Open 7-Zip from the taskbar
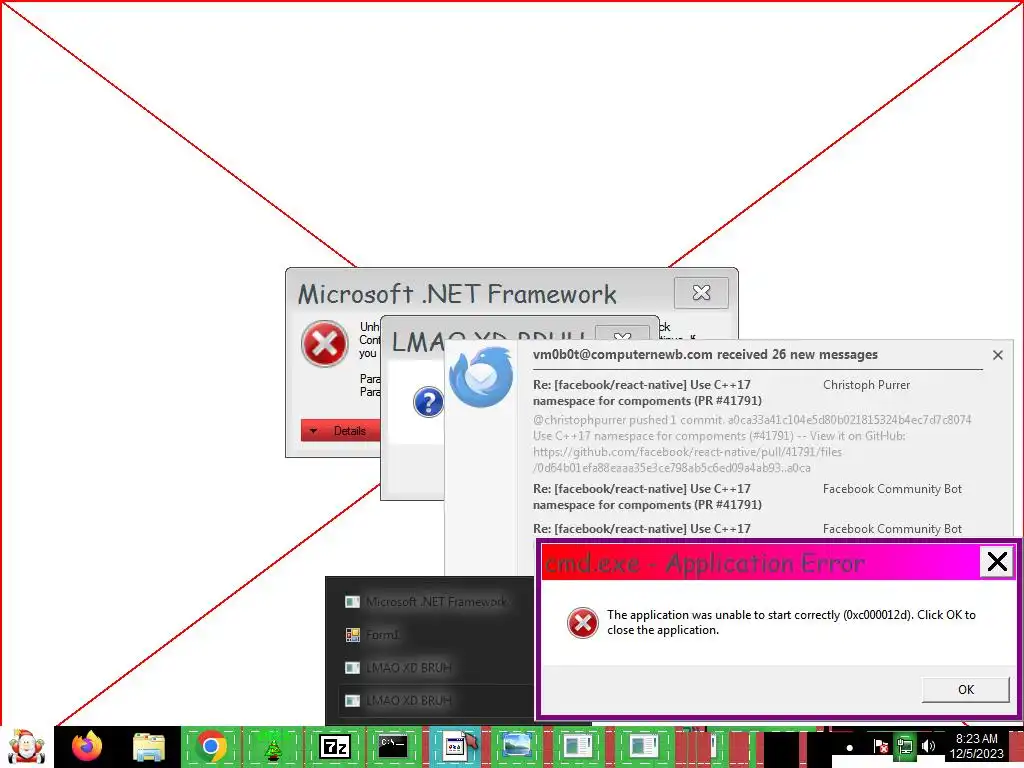1024x768 pixels. (334, 747)
